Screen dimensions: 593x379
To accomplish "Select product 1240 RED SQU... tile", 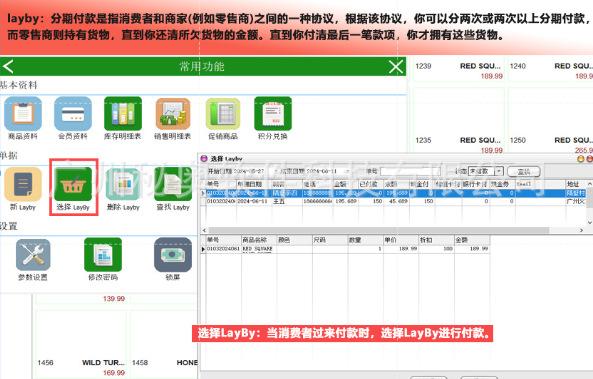I will click(x=551, y=71).
